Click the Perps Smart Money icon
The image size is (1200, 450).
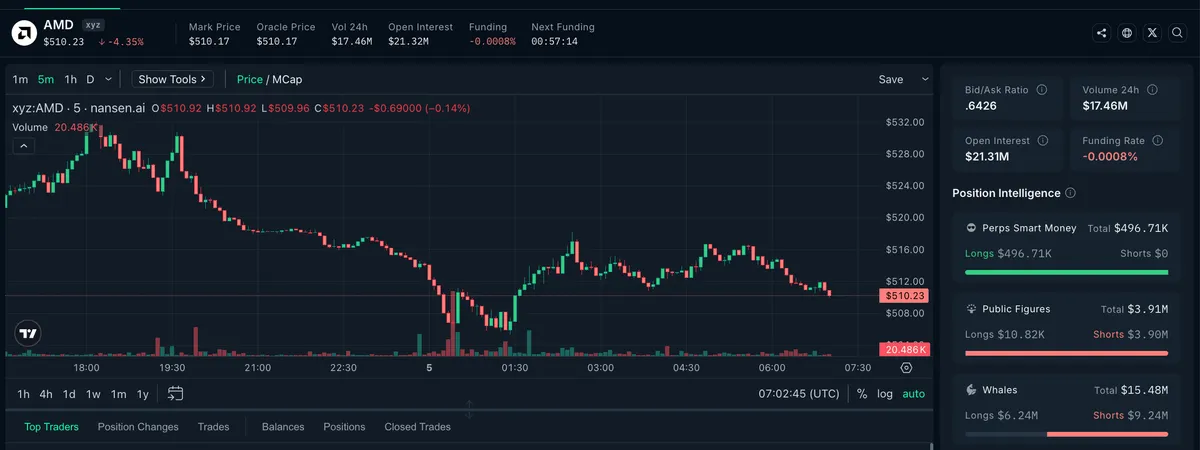971,228
